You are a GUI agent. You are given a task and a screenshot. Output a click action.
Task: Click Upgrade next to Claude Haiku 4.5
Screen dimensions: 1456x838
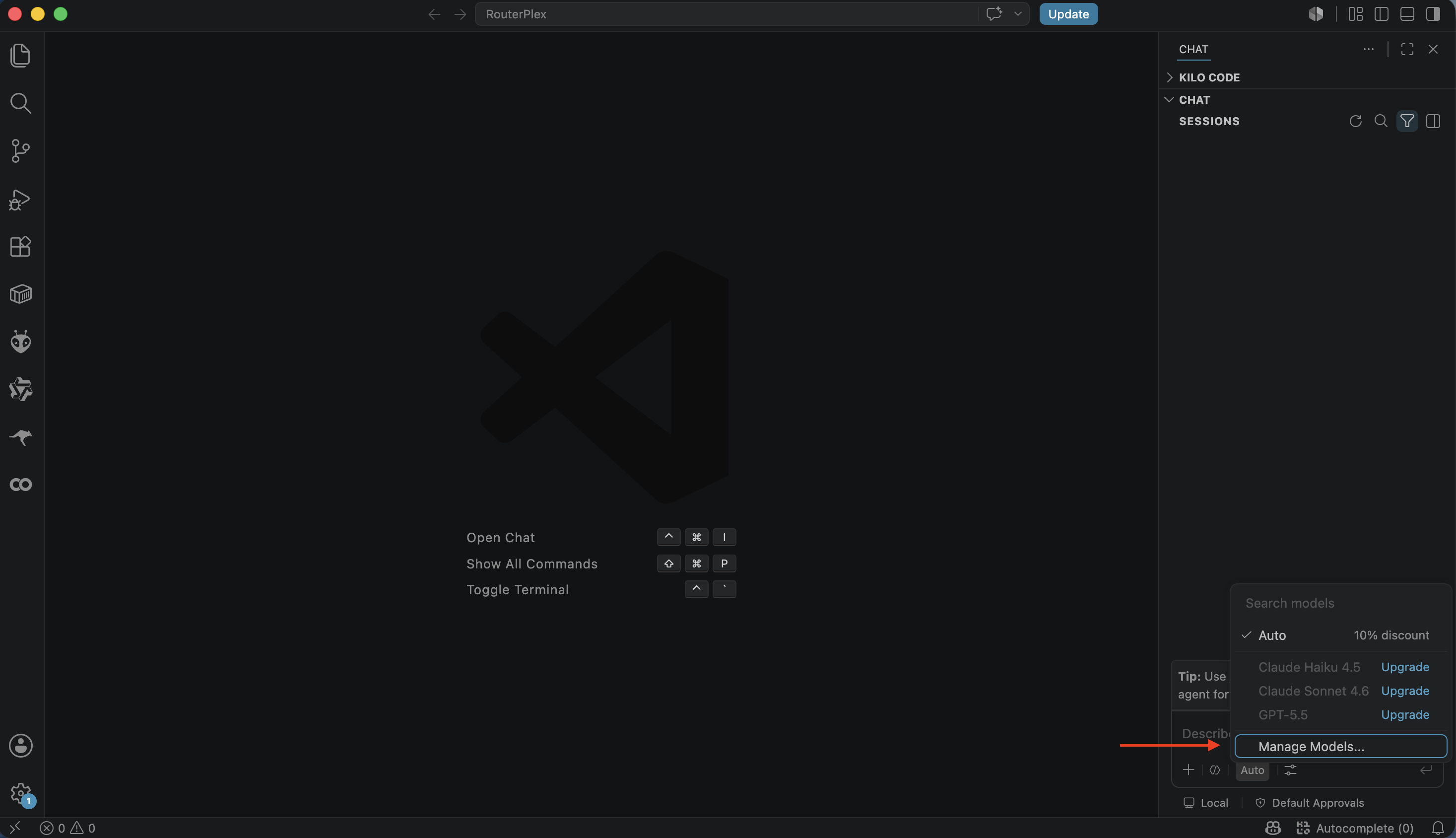tap(1405, 667)
